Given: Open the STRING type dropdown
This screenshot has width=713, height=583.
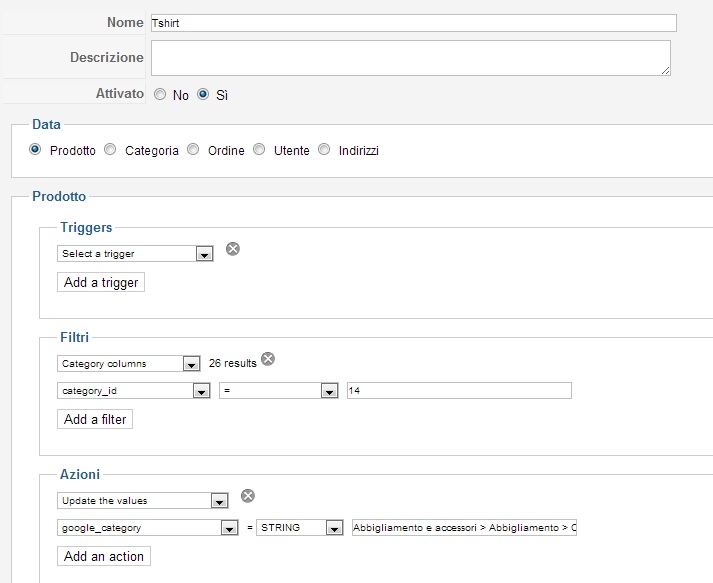Looking at the screenshot, I should point(300,528).
